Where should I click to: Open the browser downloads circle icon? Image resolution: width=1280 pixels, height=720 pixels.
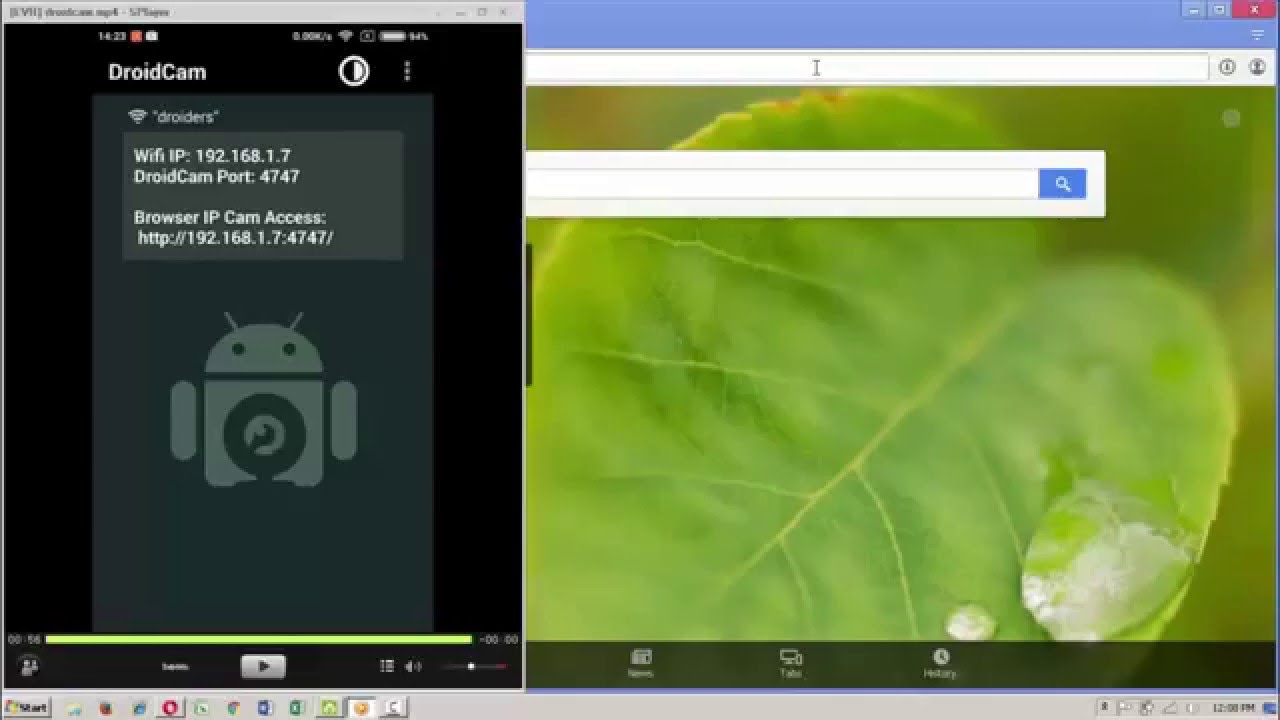[x=1227, y=67]
